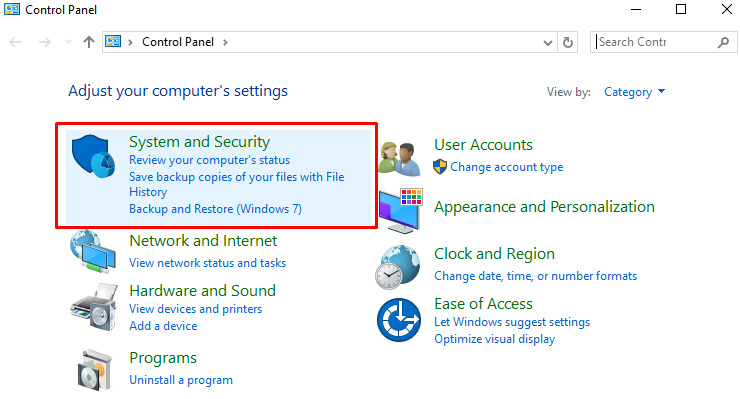740x399 pixels.
Task: Open the address bar history dropdown
Action: point(547,42)
